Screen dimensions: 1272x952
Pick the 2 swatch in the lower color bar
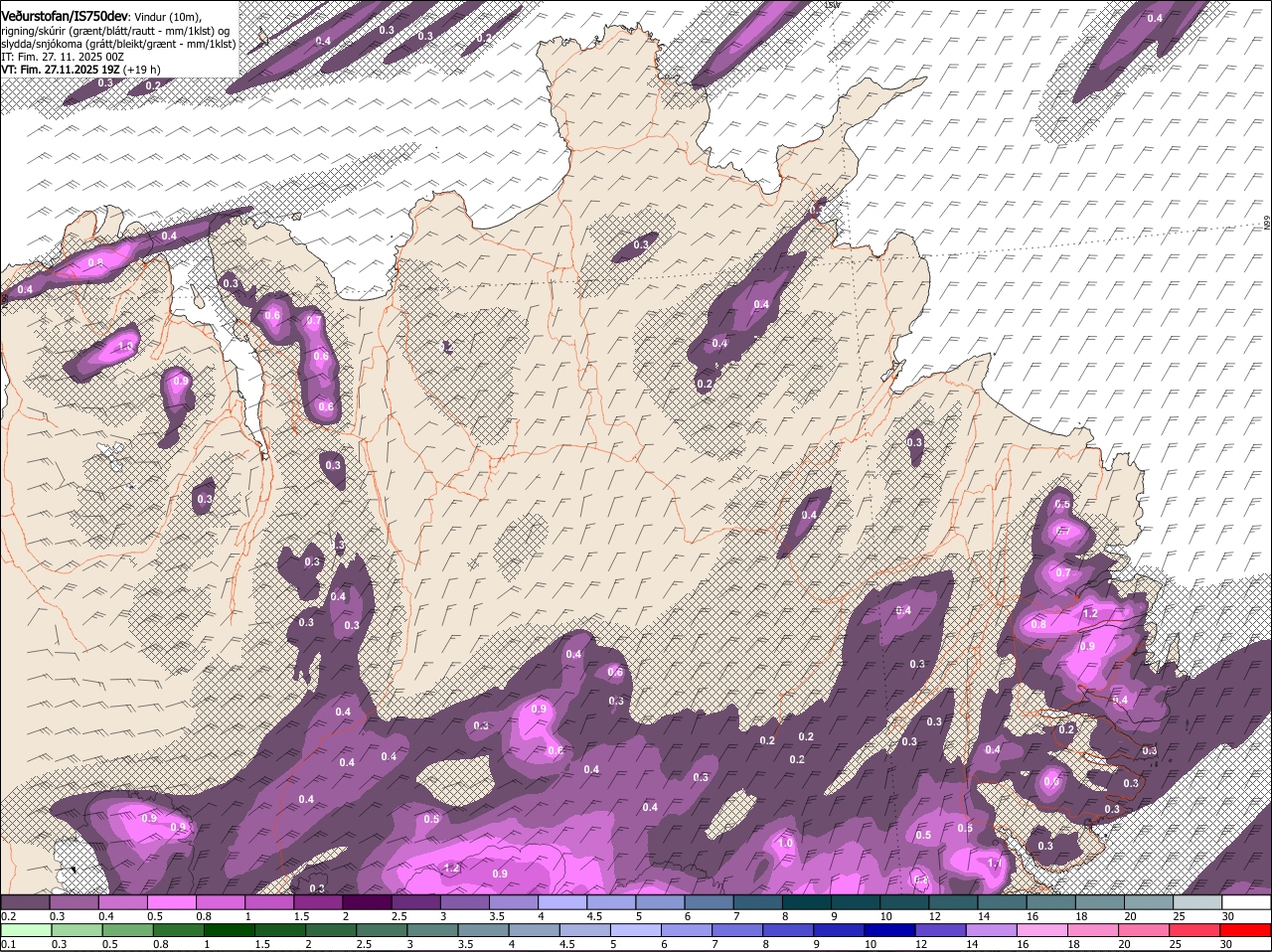pyautogui.click(x=330, y=930)
